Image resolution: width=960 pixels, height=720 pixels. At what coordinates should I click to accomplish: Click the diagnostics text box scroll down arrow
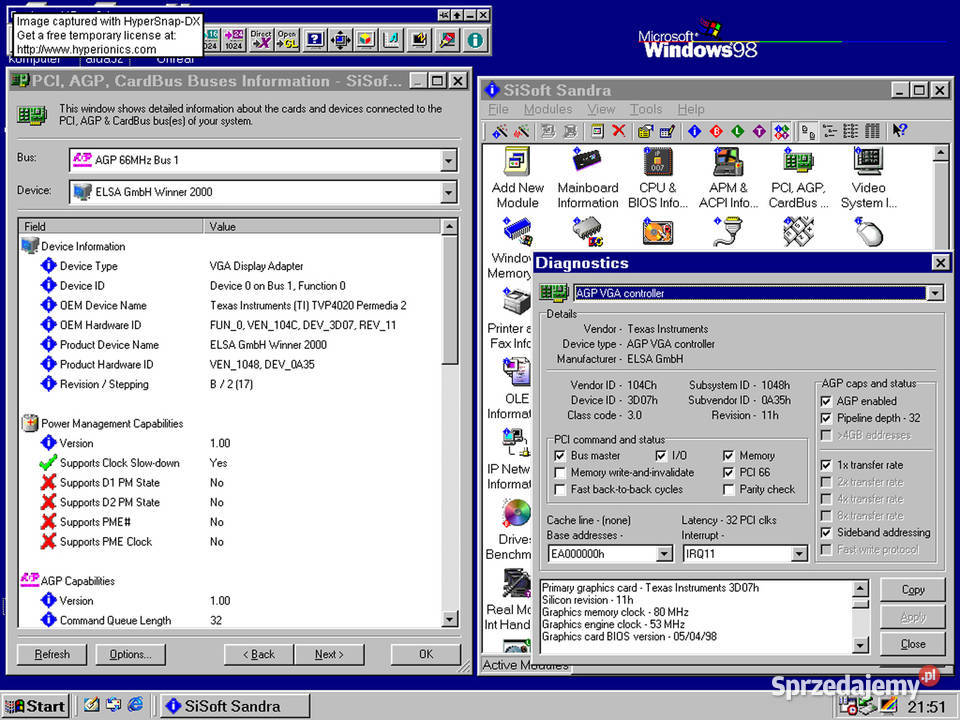pyautogui.click(x=860, y=645)
